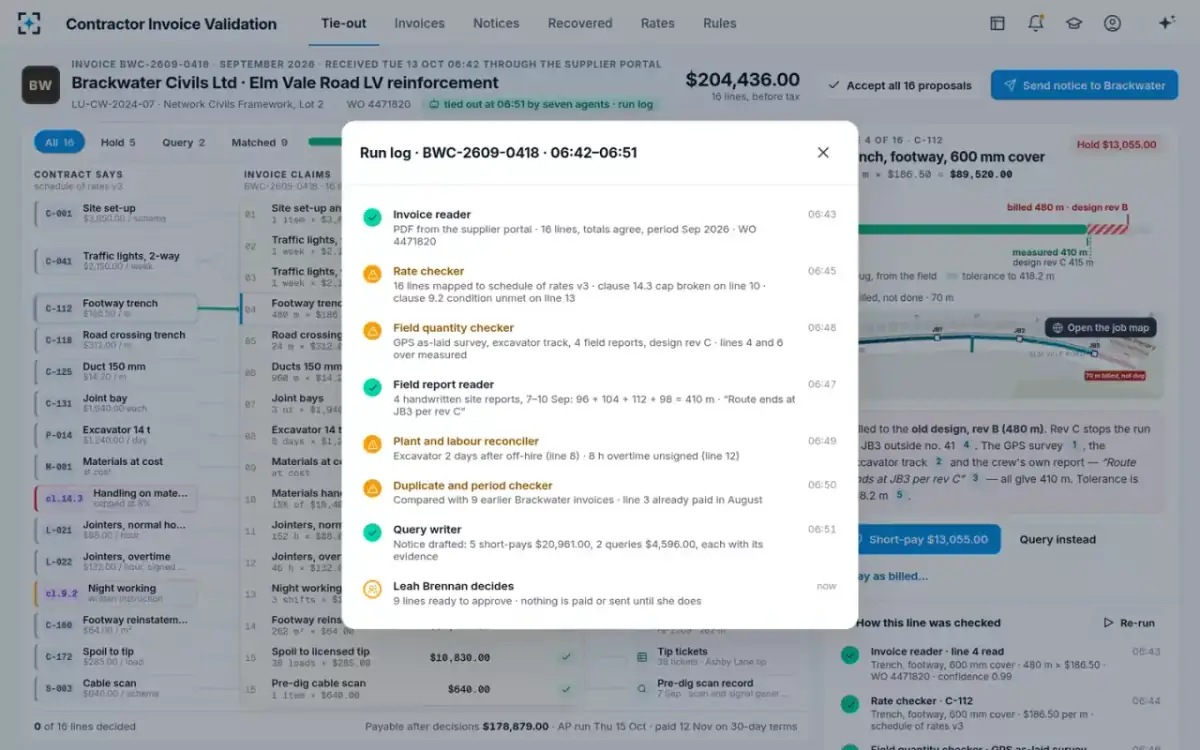Click the Field quantity checker warning icon

(x=372, y=330)
